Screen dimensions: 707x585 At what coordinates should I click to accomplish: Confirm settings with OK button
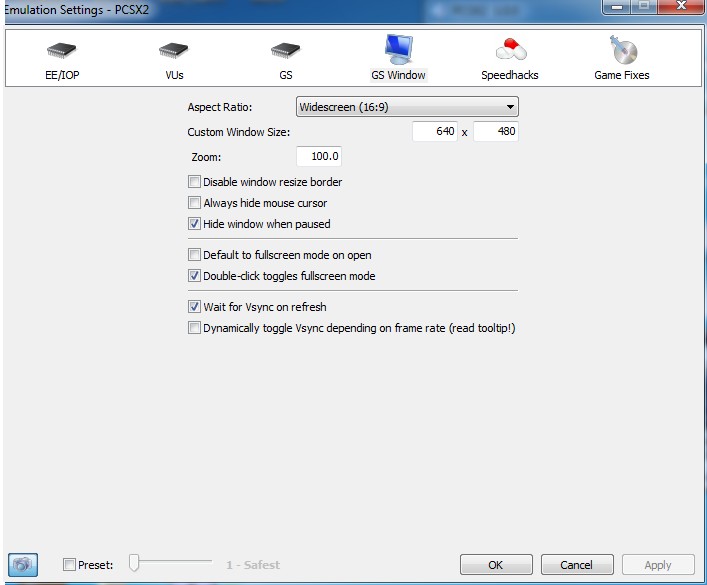pos(496,565)
